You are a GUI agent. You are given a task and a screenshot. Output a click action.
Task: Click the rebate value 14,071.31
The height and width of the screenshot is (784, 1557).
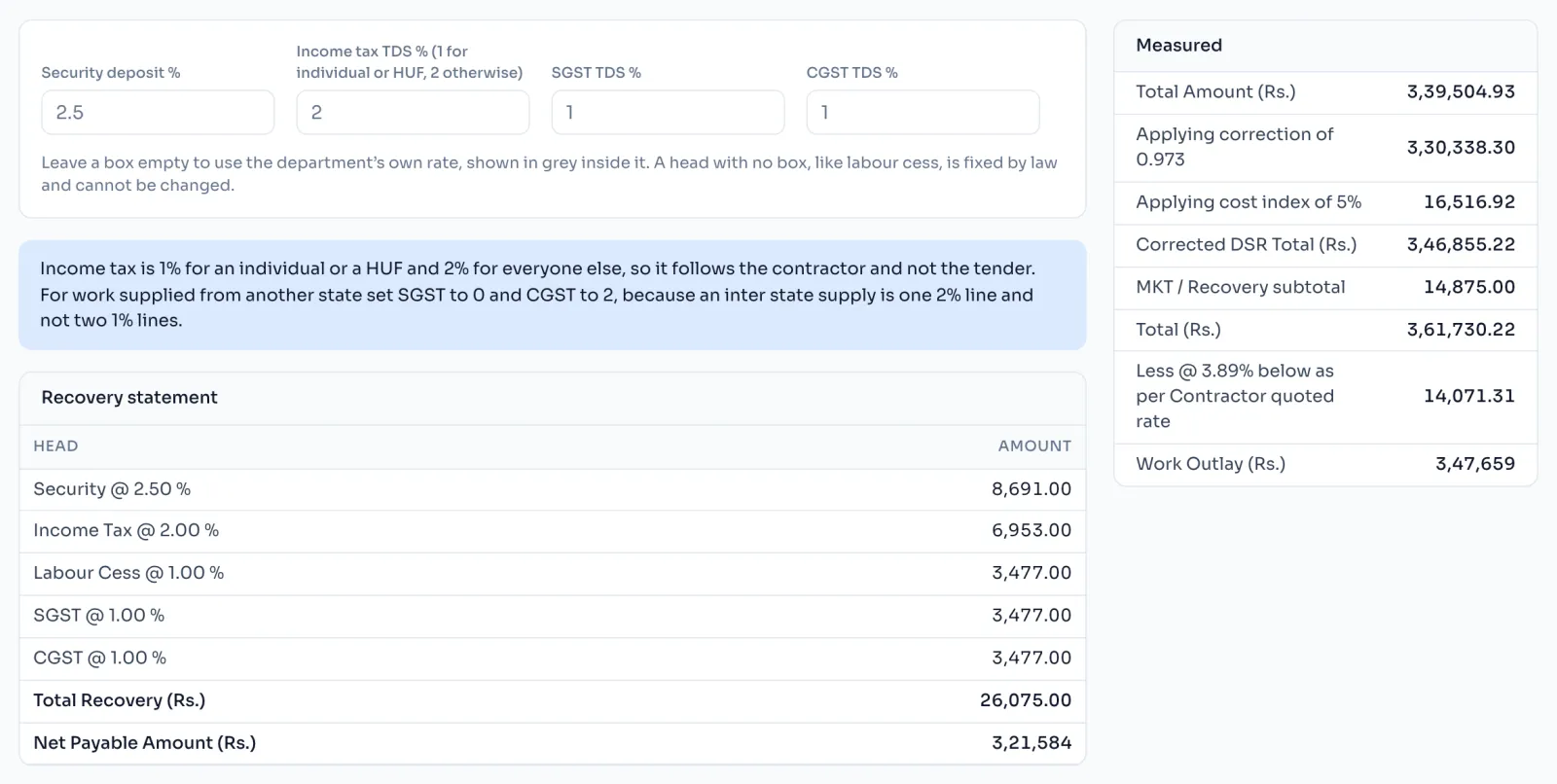[x=1469, y=396]
